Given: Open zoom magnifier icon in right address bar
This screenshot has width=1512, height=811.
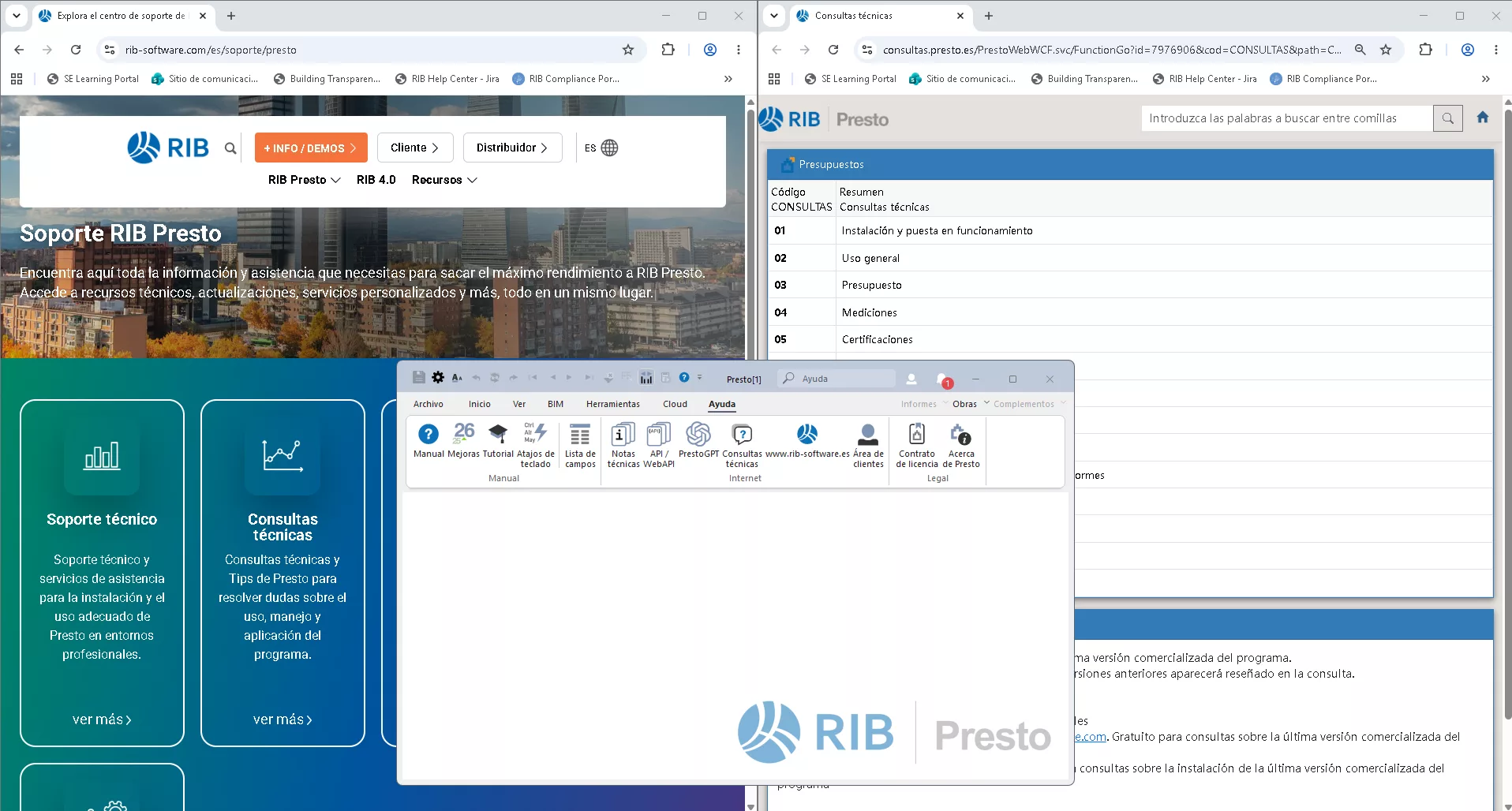Looking at the screenshot, I should [1360, 50].
